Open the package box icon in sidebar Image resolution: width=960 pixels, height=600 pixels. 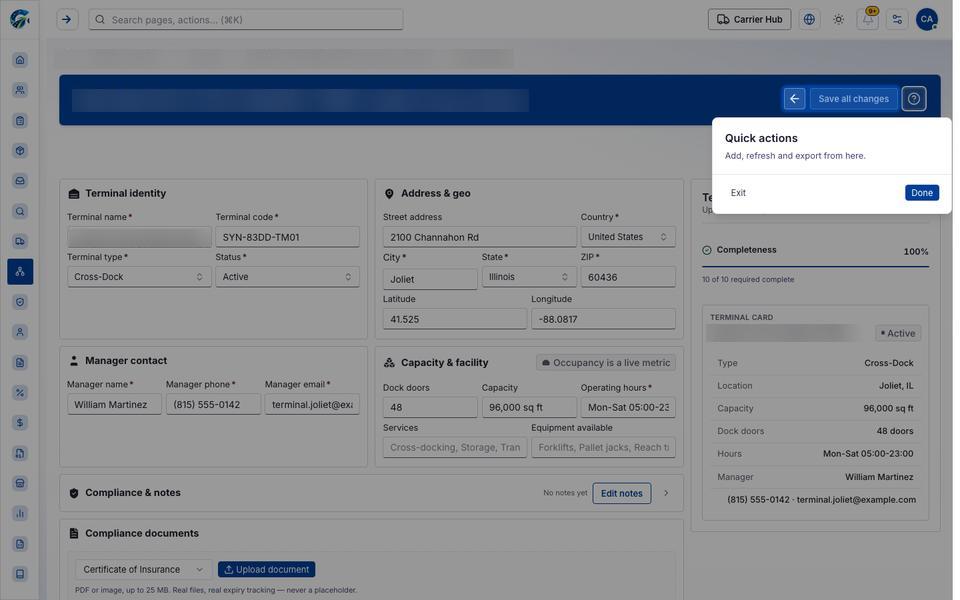[x=20, y=151]
